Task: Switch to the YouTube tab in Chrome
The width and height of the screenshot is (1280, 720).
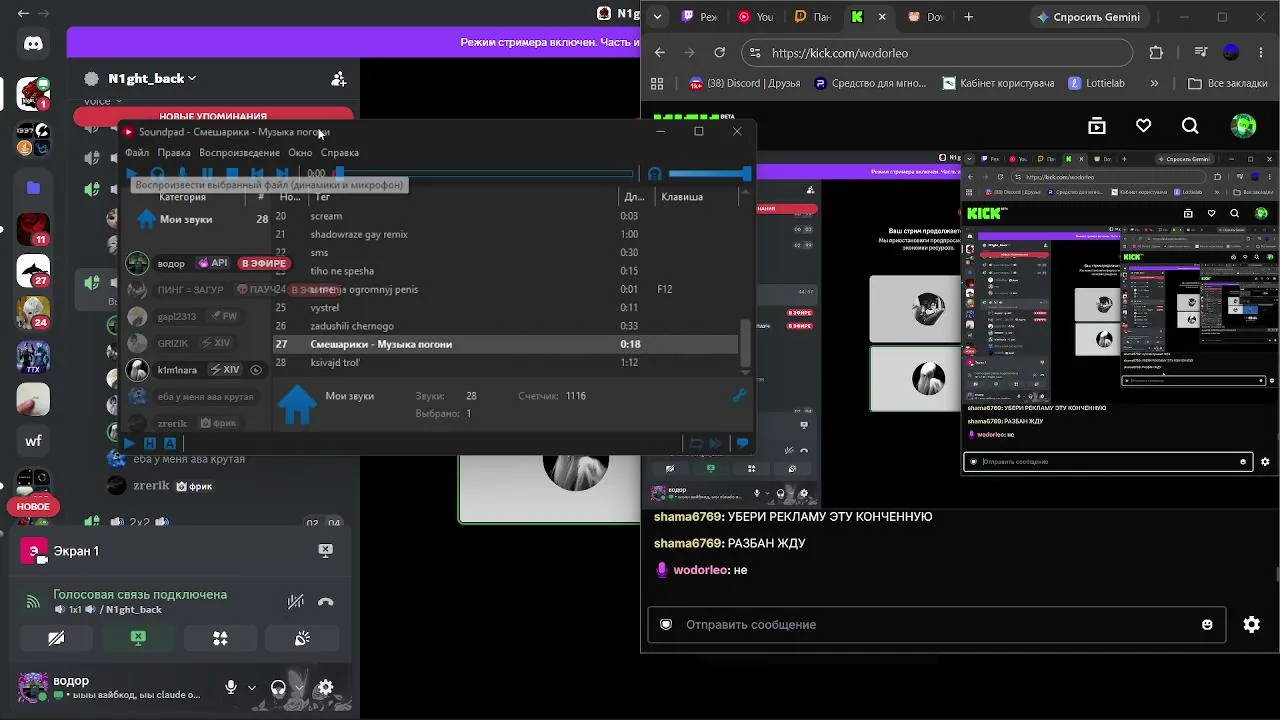Action: click(x=757, y=17)
